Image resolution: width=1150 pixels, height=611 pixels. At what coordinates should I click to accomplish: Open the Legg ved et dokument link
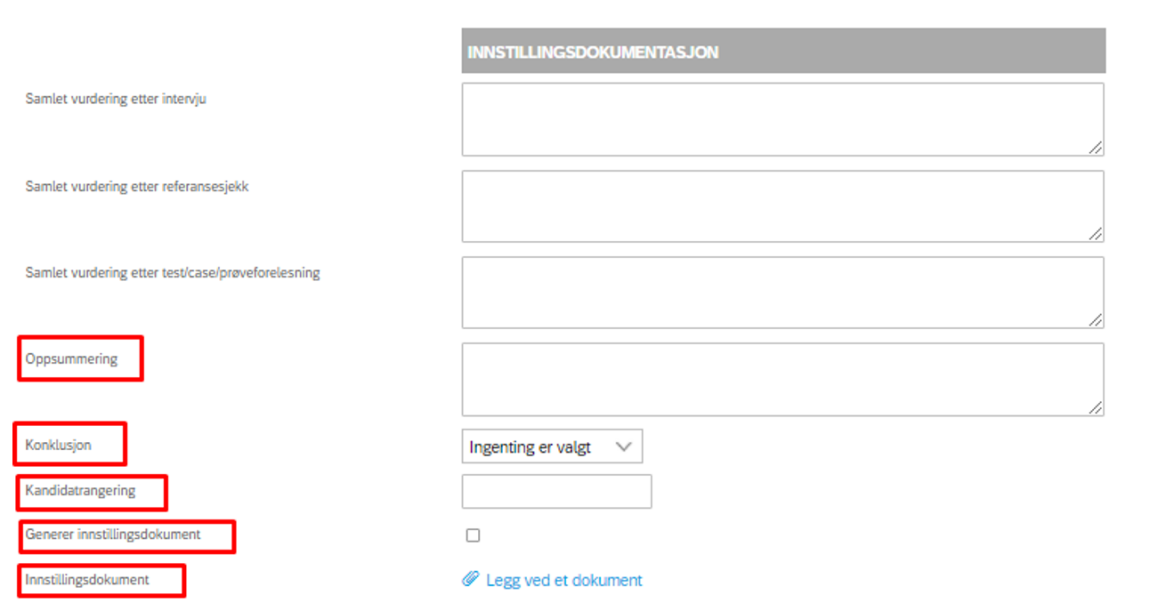tap(563, 580)
